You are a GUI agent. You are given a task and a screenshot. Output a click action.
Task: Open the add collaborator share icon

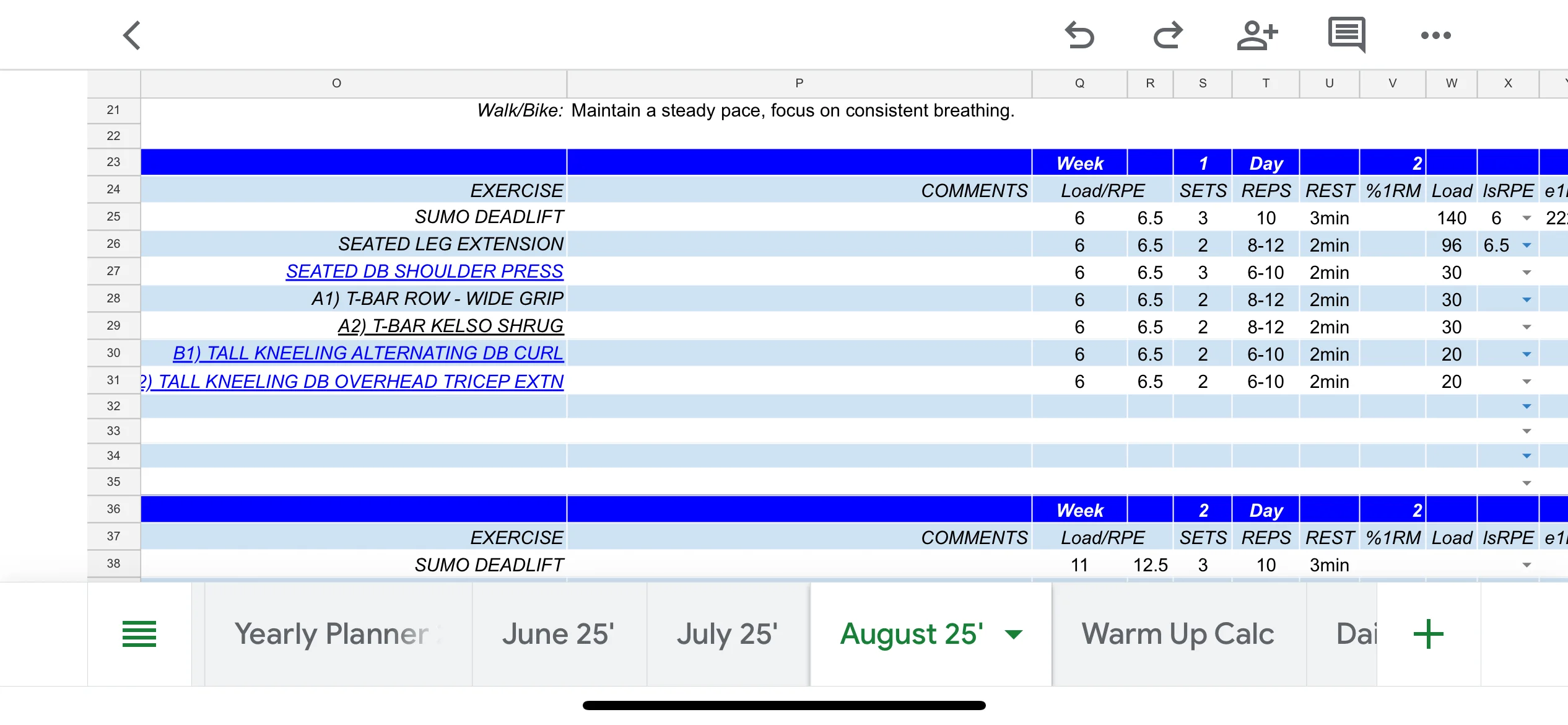coord(1257,35)
